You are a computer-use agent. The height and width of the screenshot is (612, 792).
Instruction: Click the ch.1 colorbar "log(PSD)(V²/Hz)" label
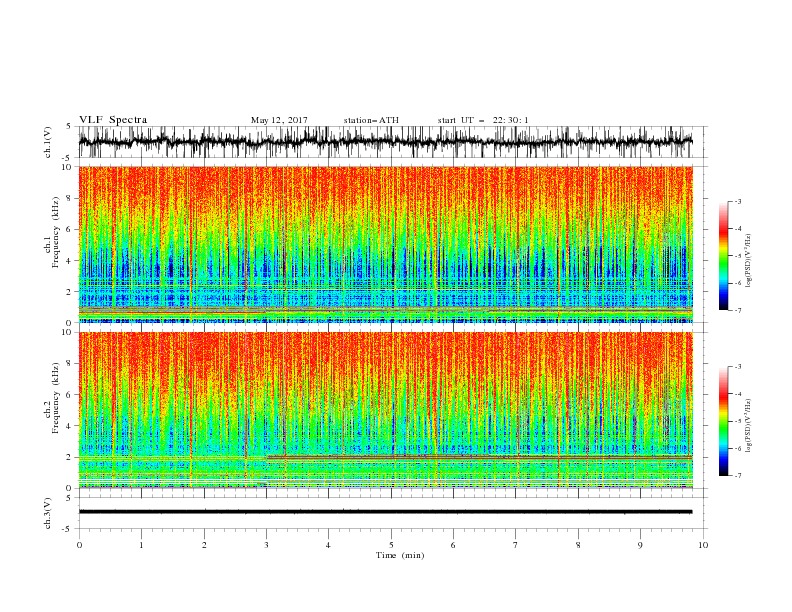click(x=749, y=261)
